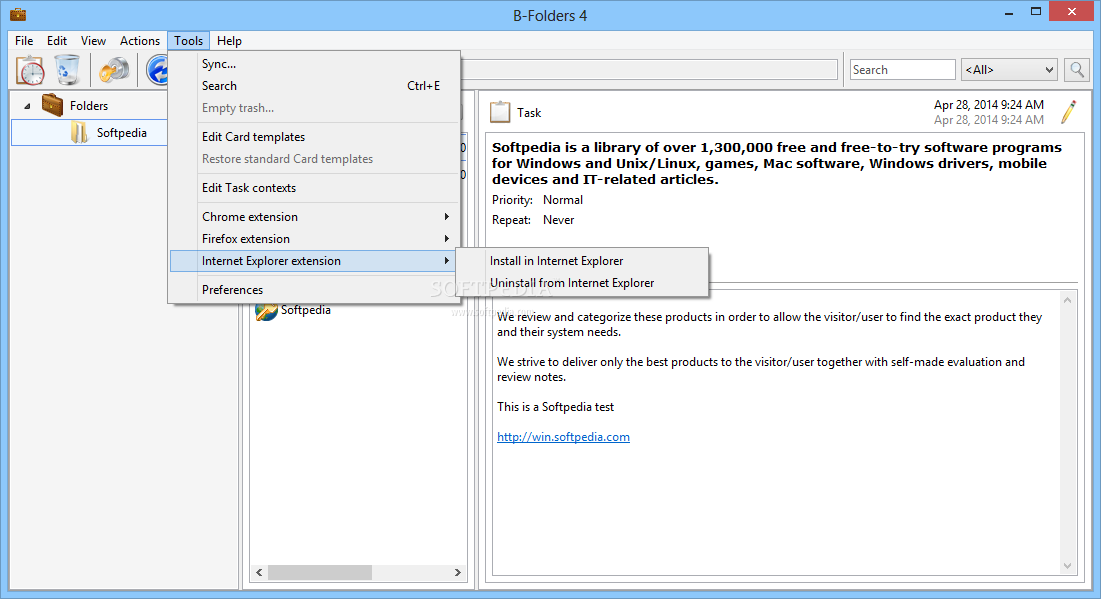Click the upper Apr 28, 2014 9:24 AM date
This screenshot has width=1101, height=599.
[x=989, y=105]
